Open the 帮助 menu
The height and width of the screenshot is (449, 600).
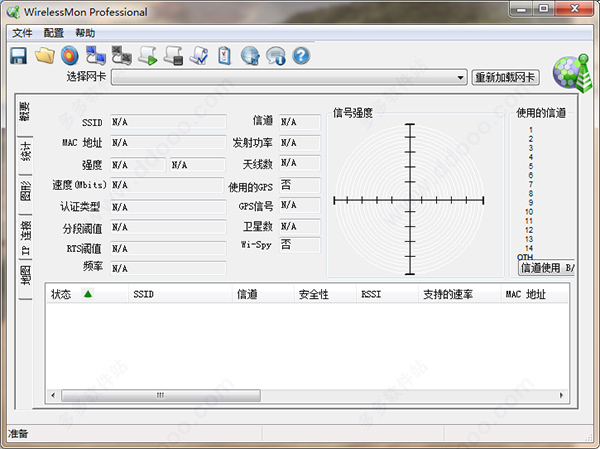(85, 33)
